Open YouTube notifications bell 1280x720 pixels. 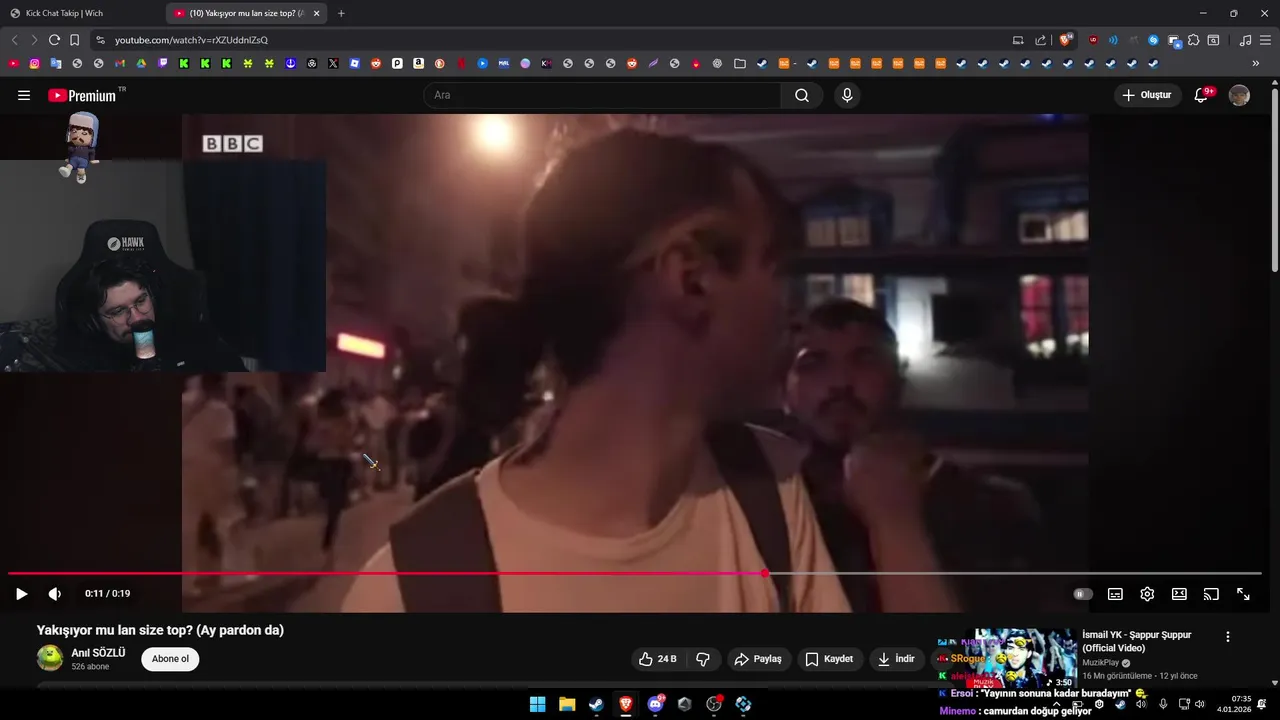[x=1202, y=95]
